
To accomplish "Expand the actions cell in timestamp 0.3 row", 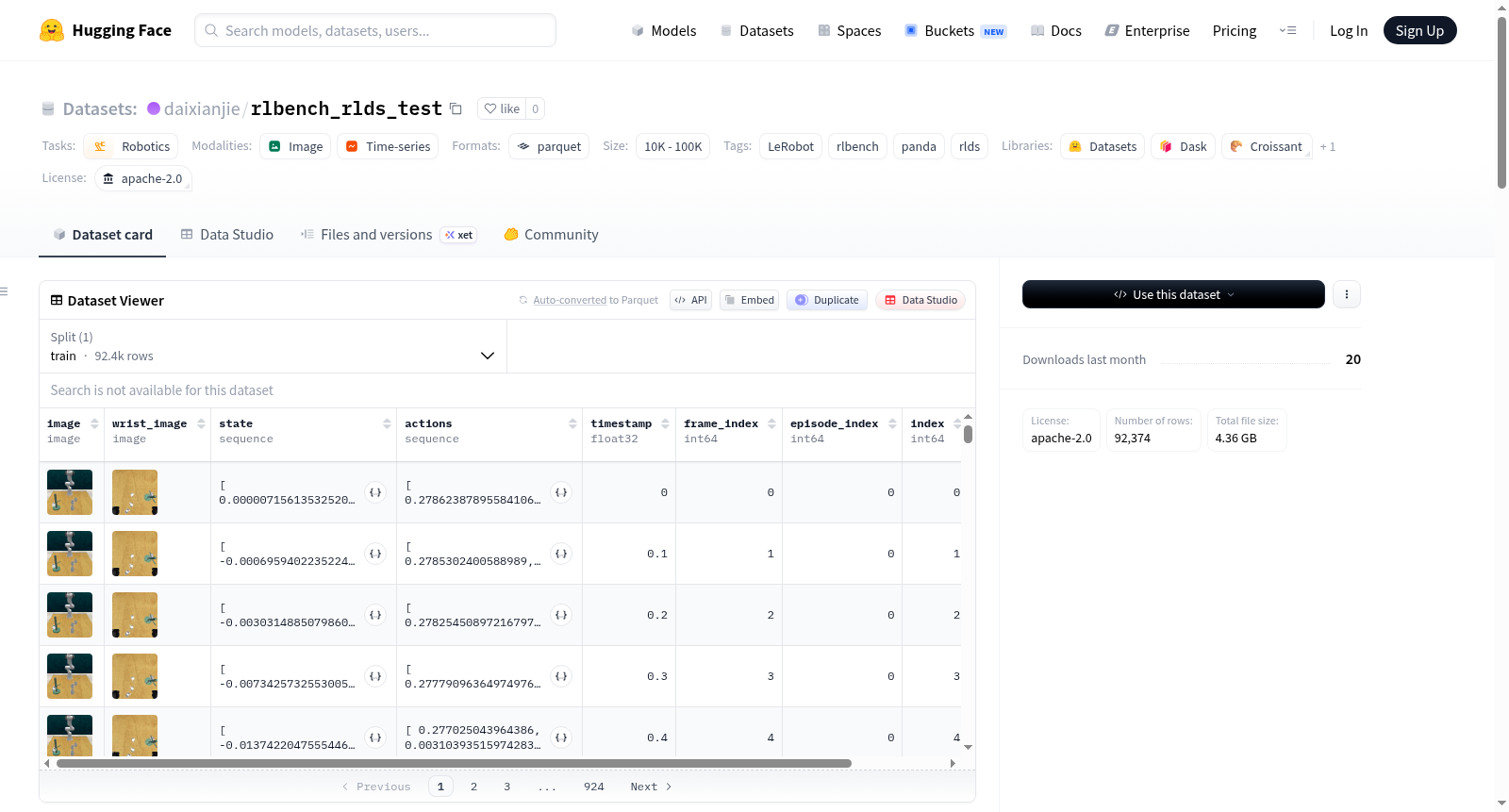I will [561, 676].
